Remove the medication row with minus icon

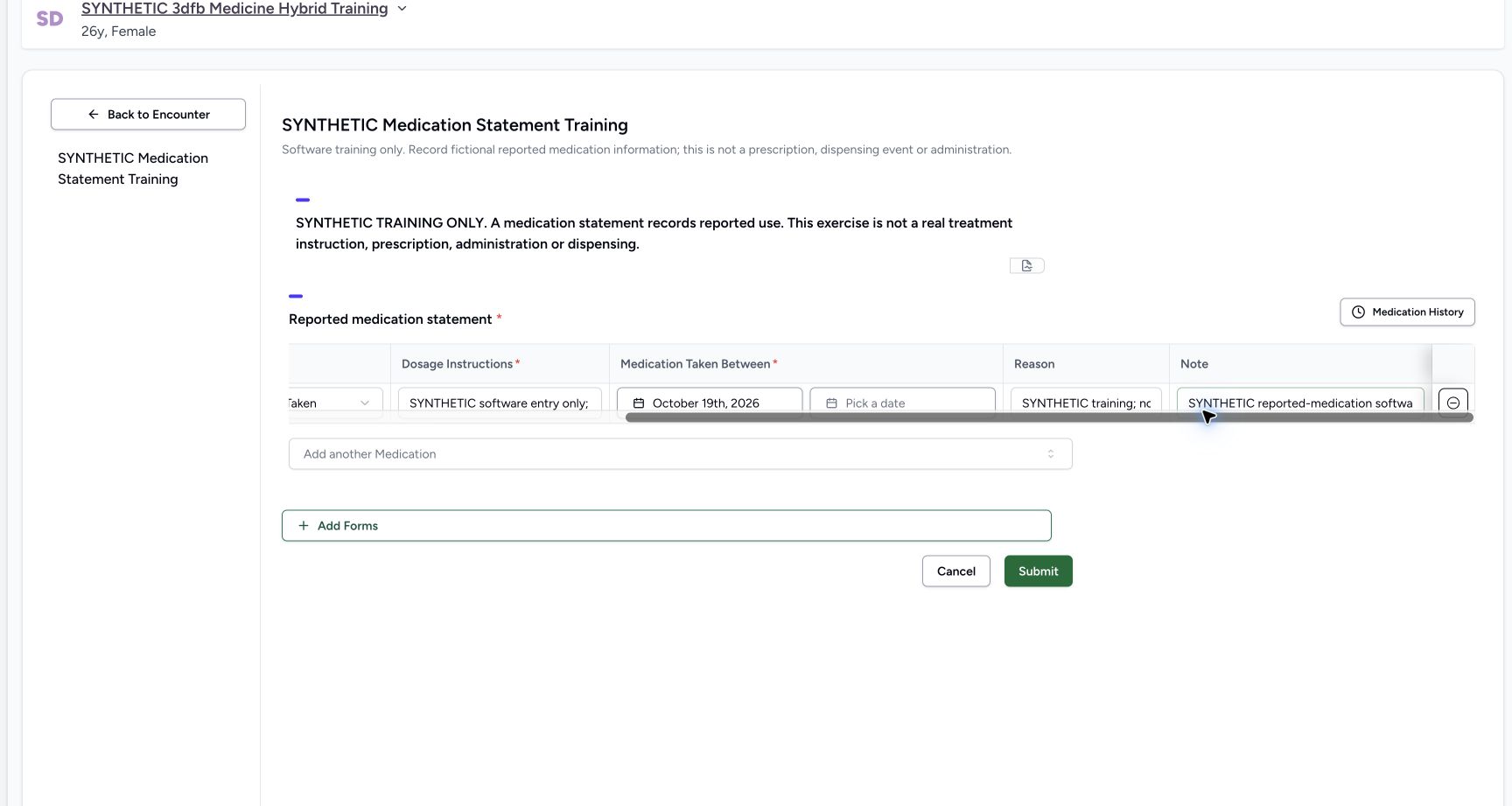pos(1453,403)
